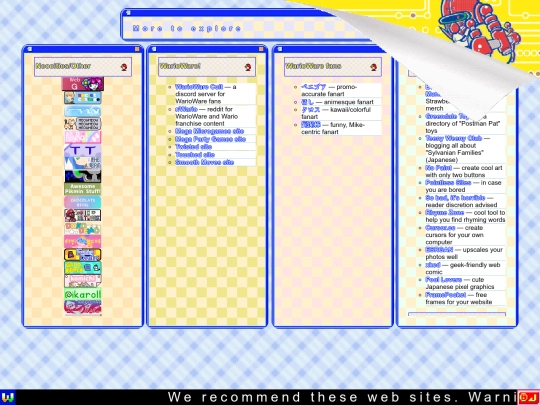Open the Web G site banner
540x405 pixels.
click(x=83, y=84)
